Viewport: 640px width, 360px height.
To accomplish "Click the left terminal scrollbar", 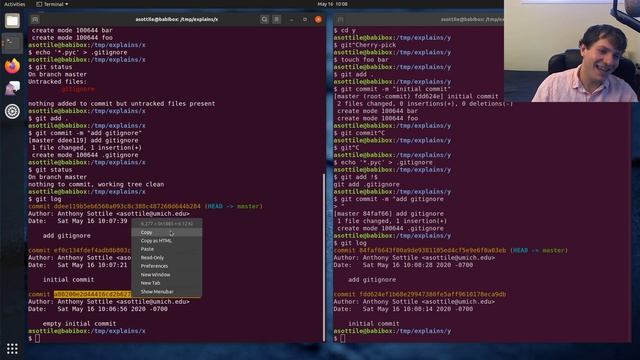I will 324,257.
